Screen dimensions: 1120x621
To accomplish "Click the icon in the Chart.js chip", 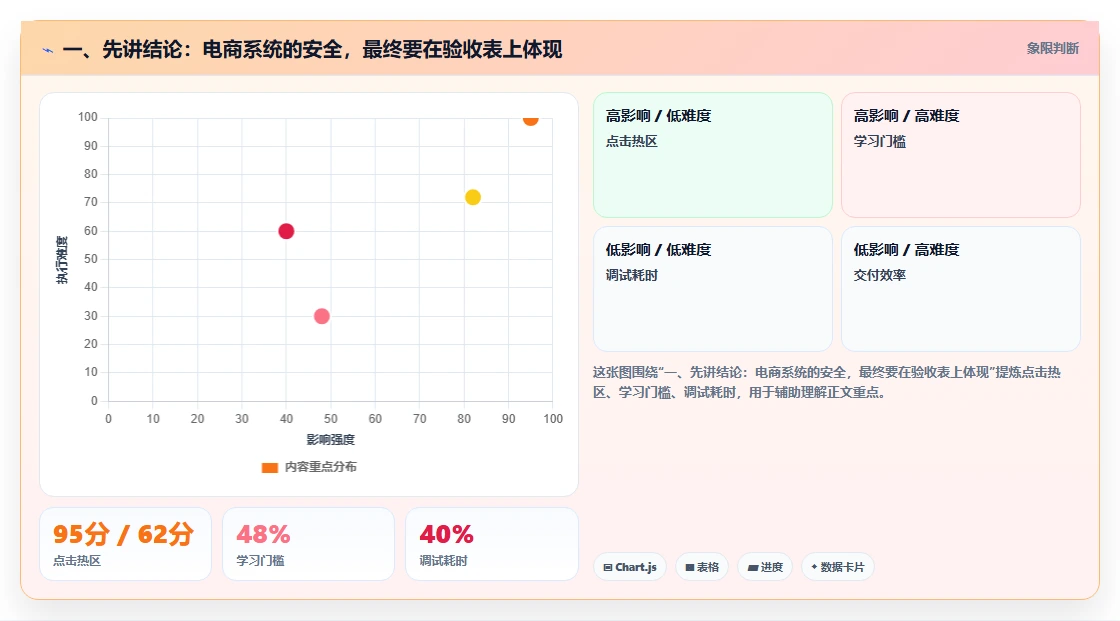I will pos(608,567).
